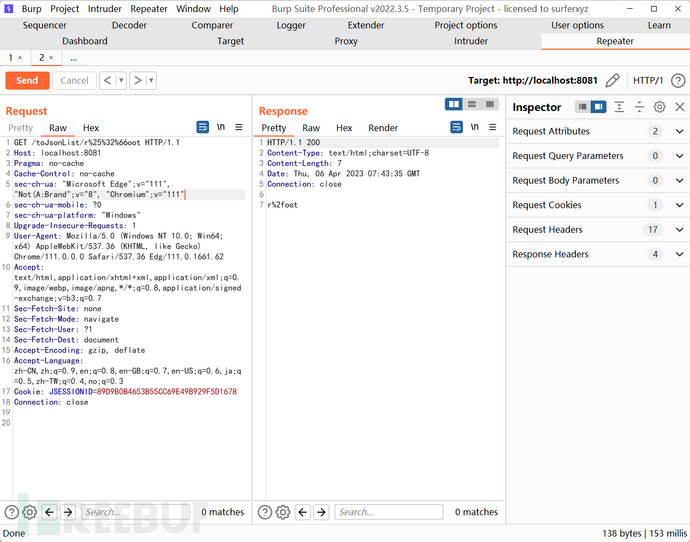Open the Sequencer tab

point(44,25)
